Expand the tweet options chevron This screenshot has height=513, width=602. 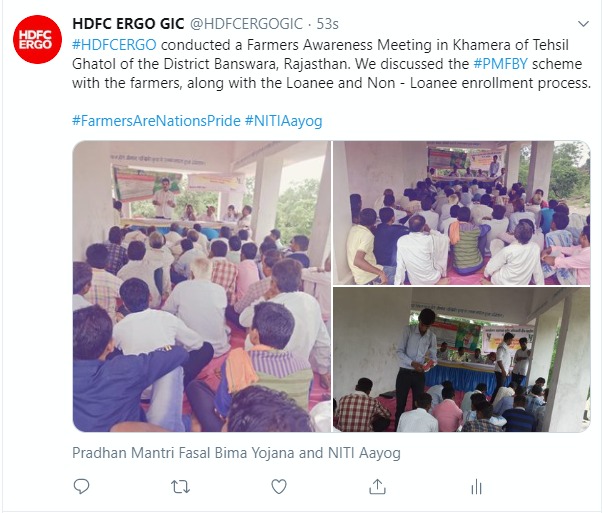coord(583,24)
